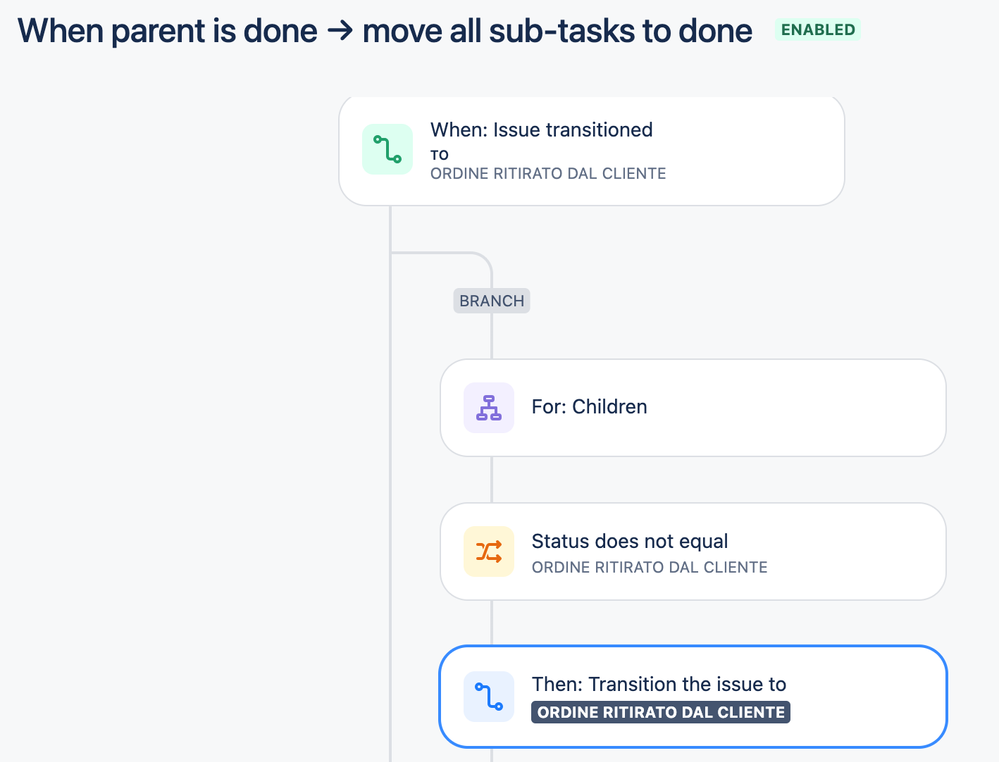This screenshot has height=762, width=999.
Task: Click the orange shuffle condition icon
Action: pyautogui.click(x=489, y=551)
